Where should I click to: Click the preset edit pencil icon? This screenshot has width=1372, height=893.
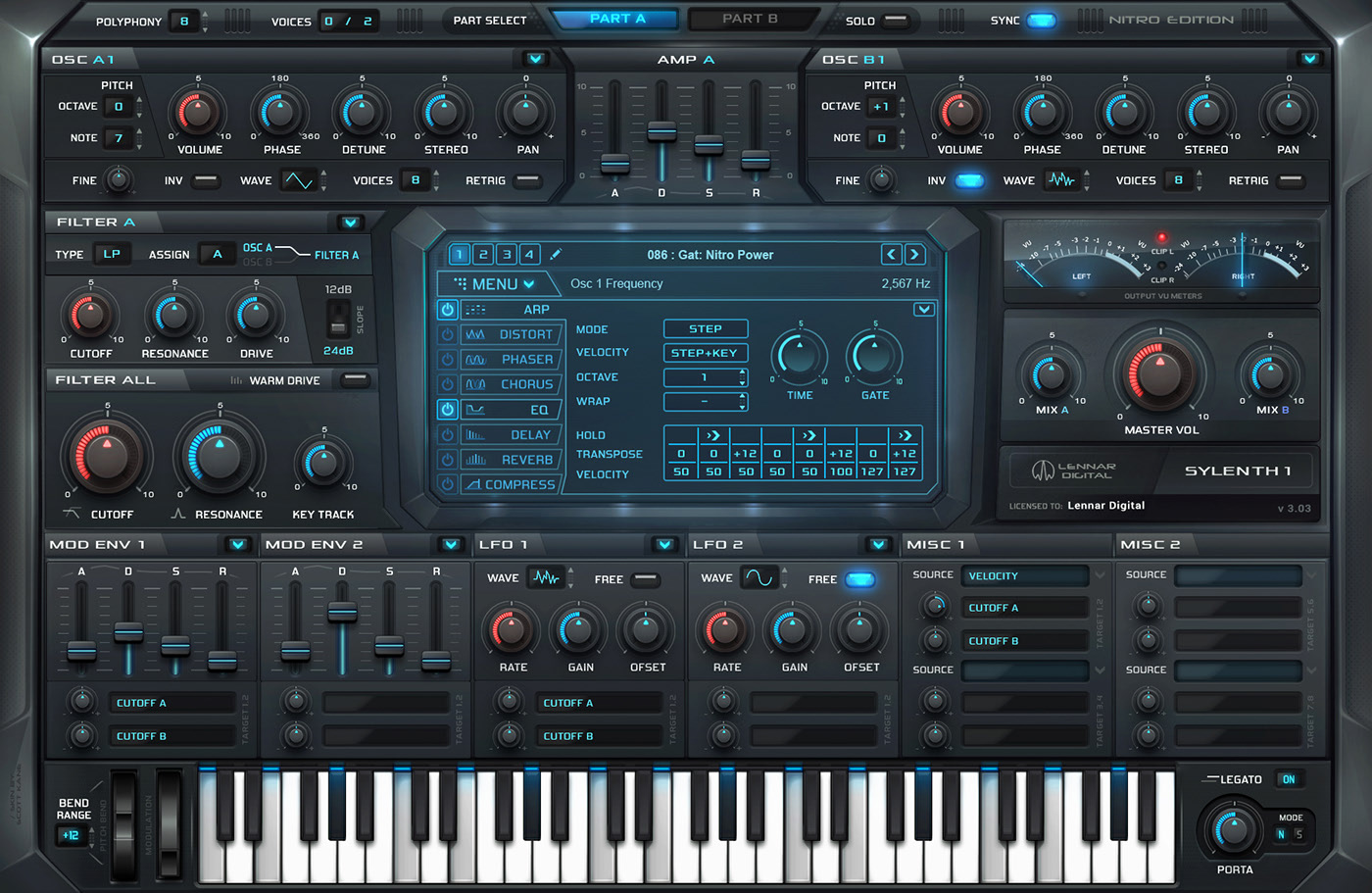pyautogui.click(x=556, y=254)
